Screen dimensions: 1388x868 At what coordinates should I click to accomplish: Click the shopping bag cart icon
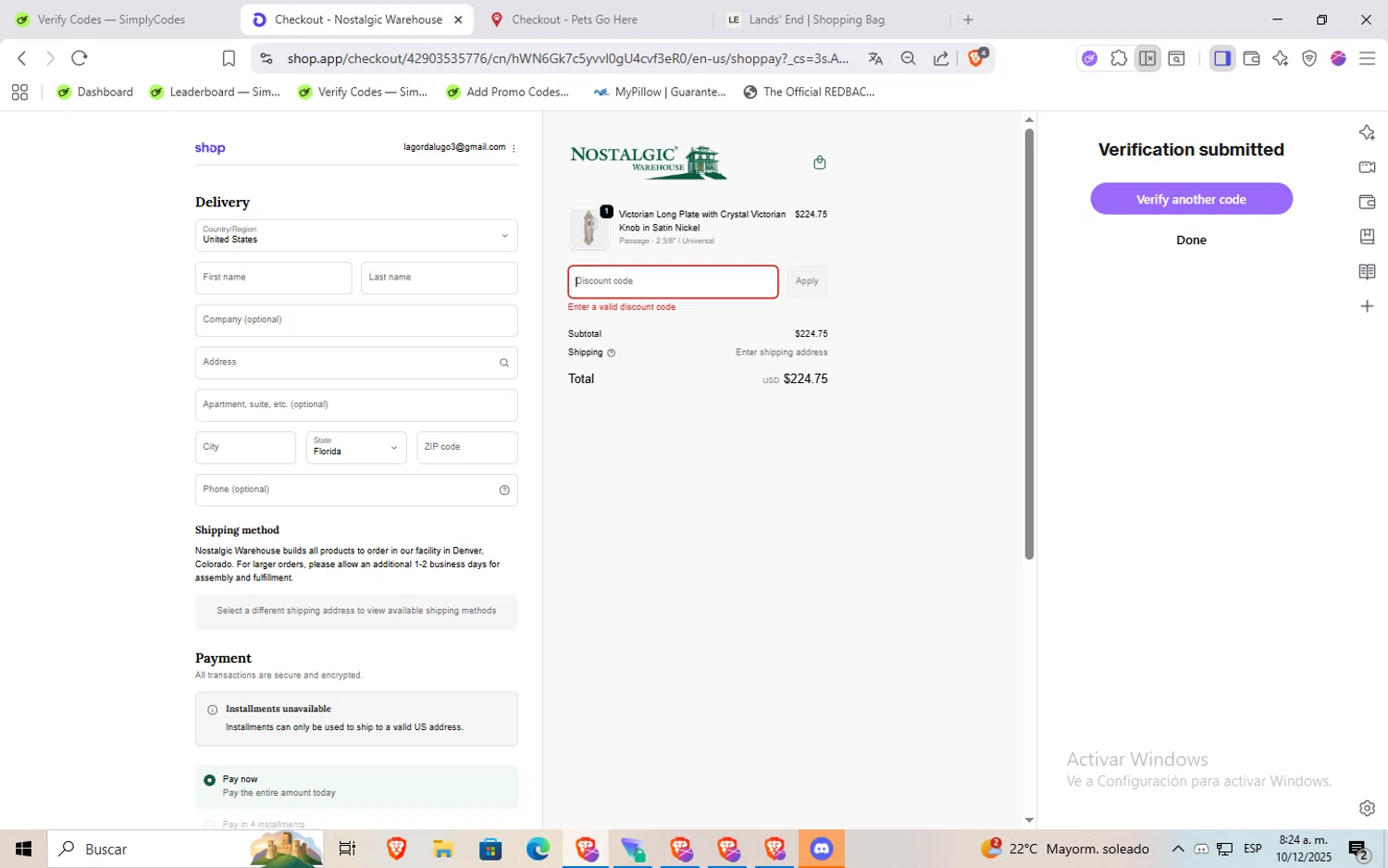pos(819,162)
